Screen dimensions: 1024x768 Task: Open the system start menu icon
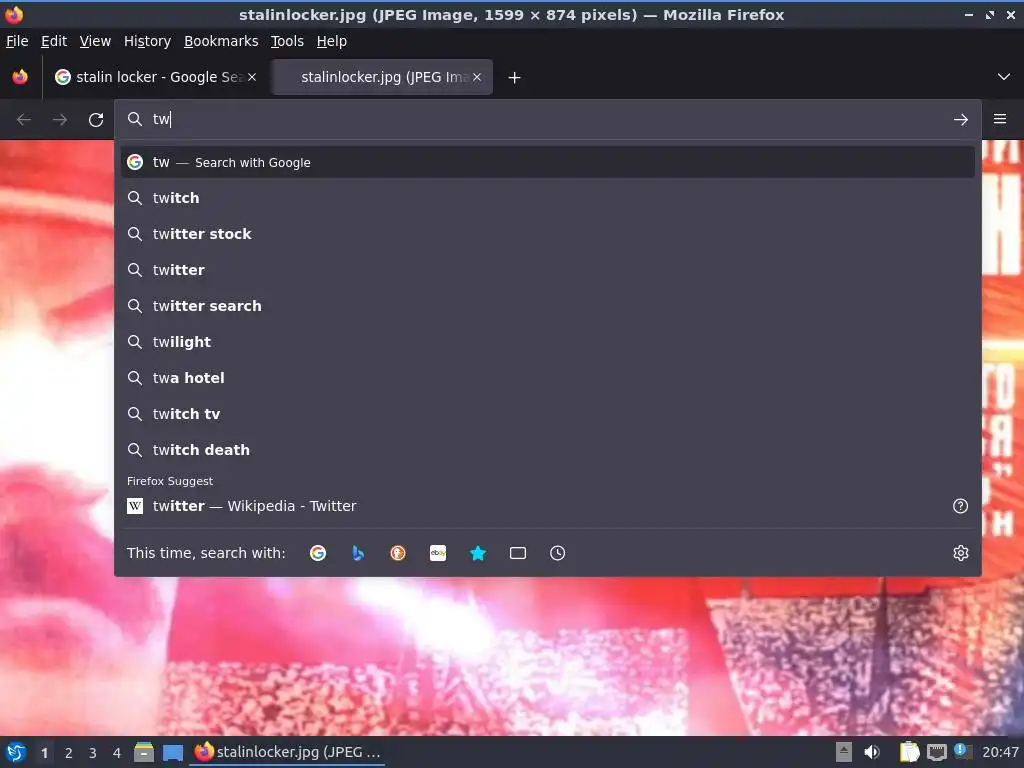pos(16,752)
